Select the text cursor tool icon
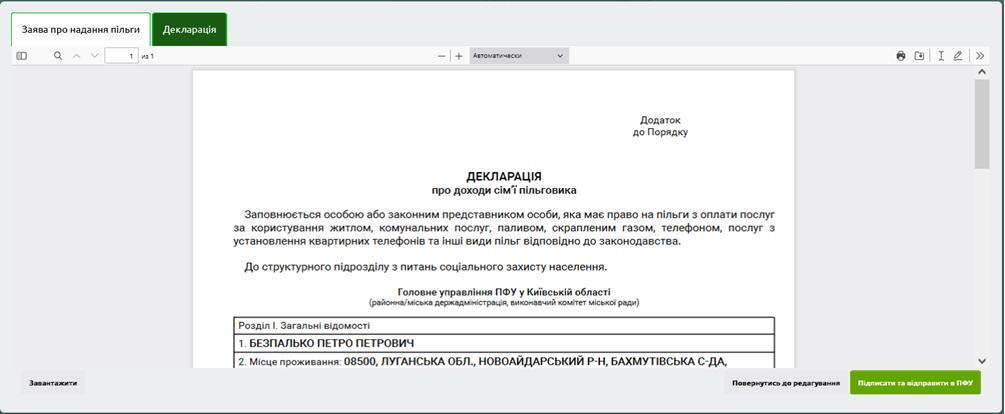The width and height of the screenshot is (1005, 414). pos(941,56)
